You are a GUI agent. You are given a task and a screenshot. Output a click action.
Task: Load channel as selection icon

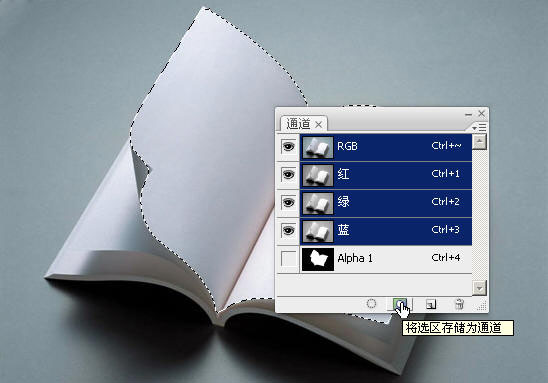pos(371,304)
